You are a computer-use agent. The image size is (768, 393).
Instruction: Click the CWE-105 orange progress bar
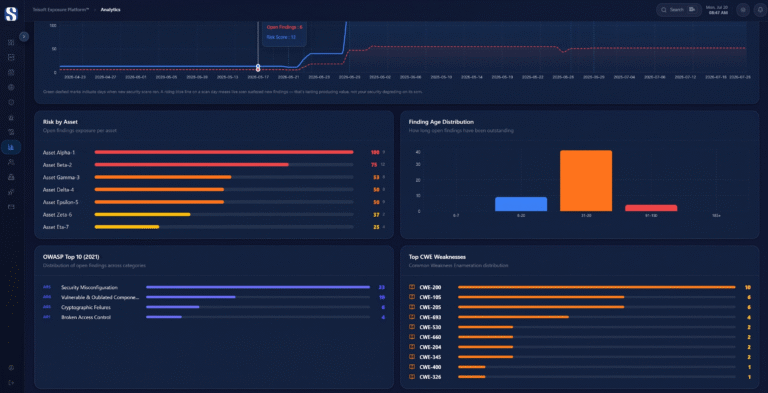541,297
